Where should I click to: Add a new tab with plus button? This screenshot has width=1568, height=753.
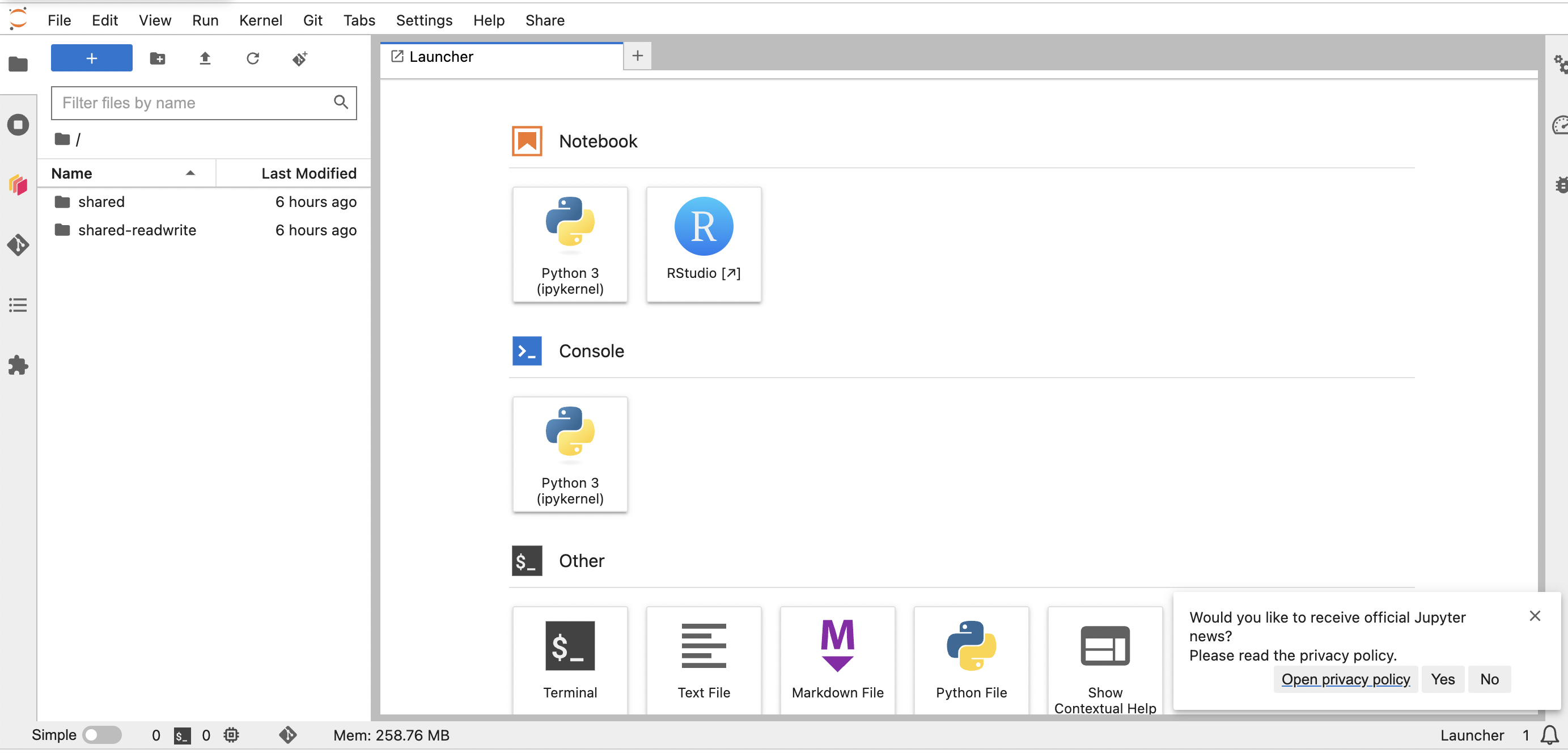click(x=637, y=56)
